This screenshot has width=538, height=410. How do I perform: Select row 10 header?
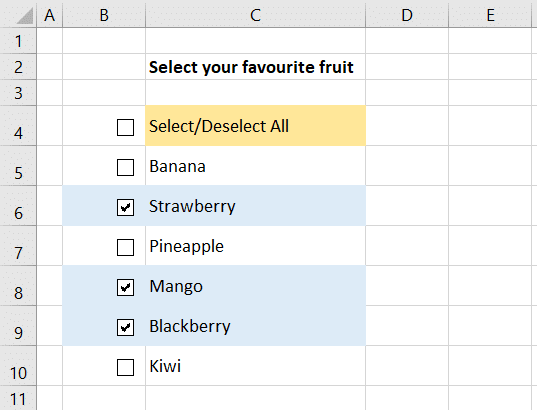pyautogui.click(x=18, y=366)
